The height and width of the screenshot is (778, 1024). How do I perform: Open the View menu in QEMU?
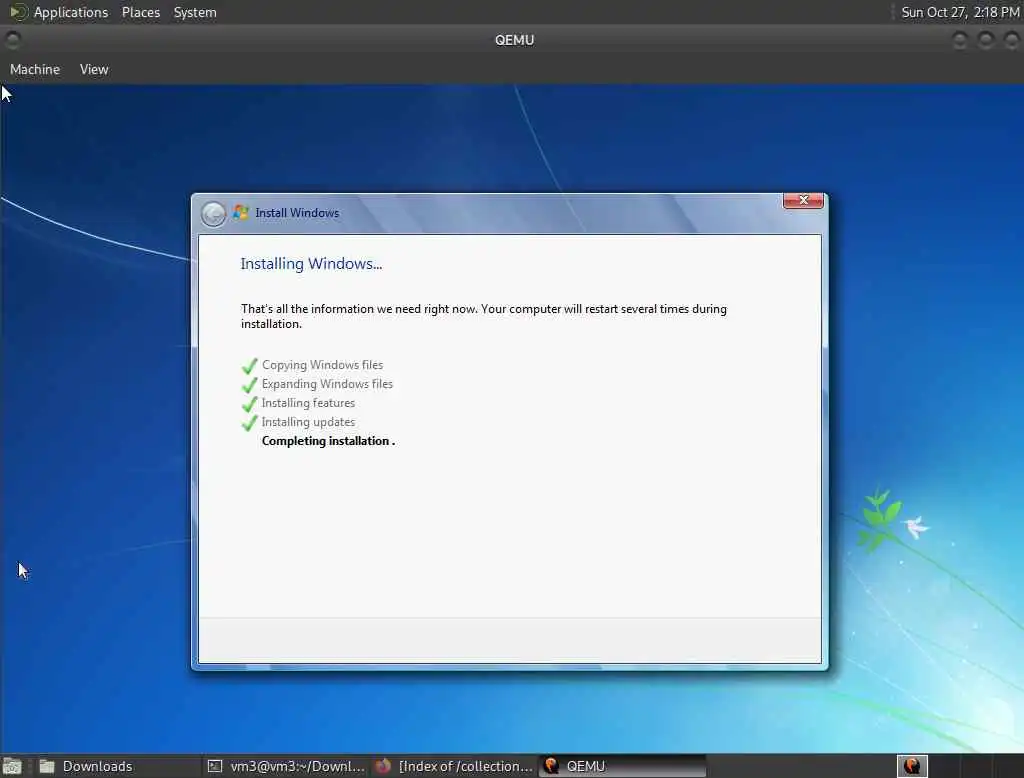point(94,69)
